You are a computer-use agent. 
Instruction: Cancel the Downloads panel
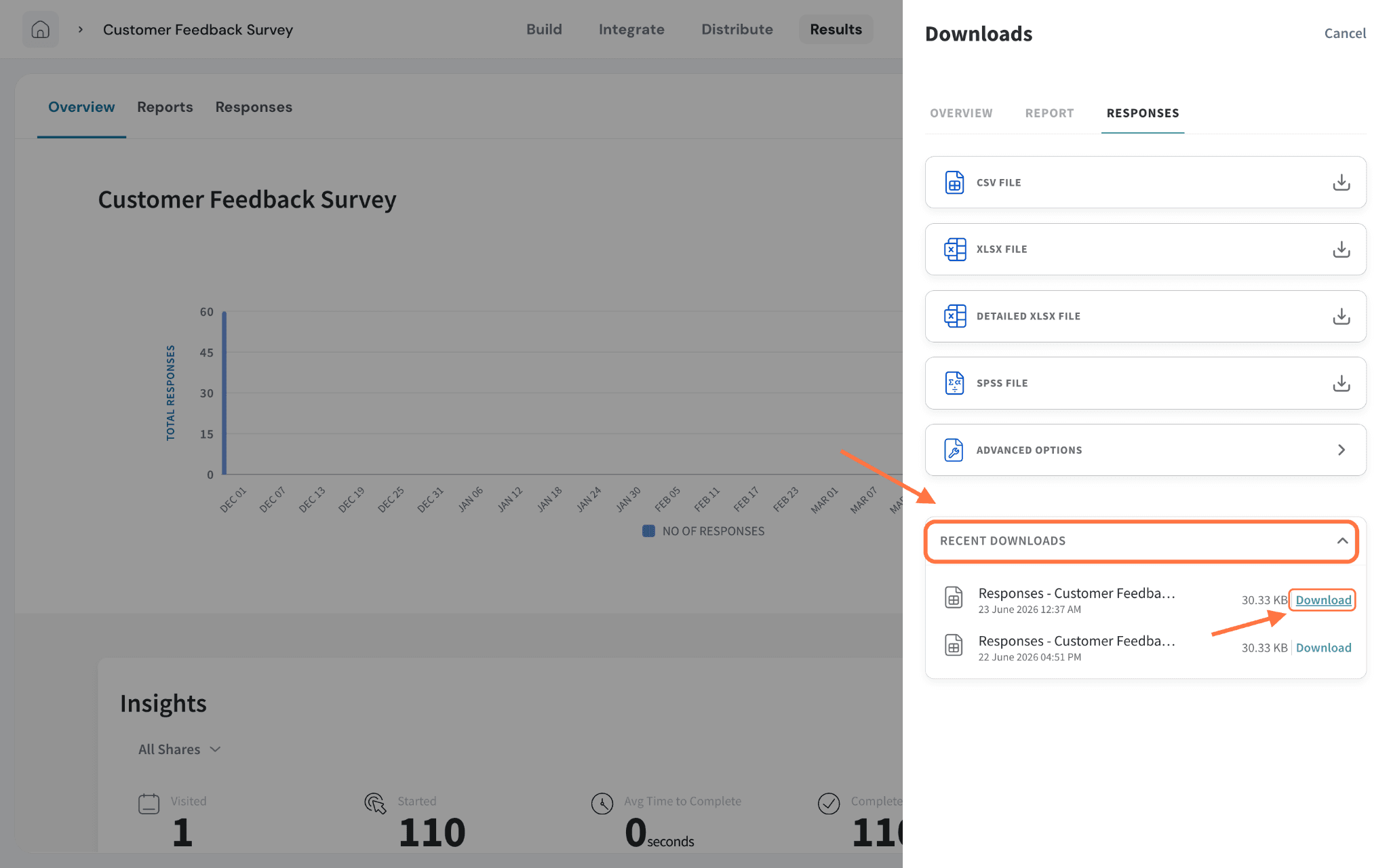coord(1345,33)
